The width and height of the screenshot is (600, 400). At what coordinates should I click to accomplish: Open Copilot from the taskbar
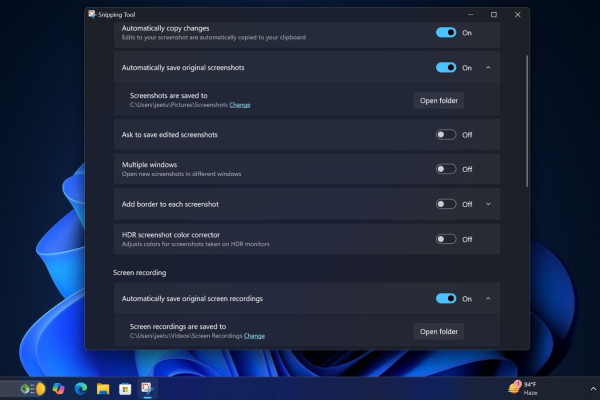[59, 389]
